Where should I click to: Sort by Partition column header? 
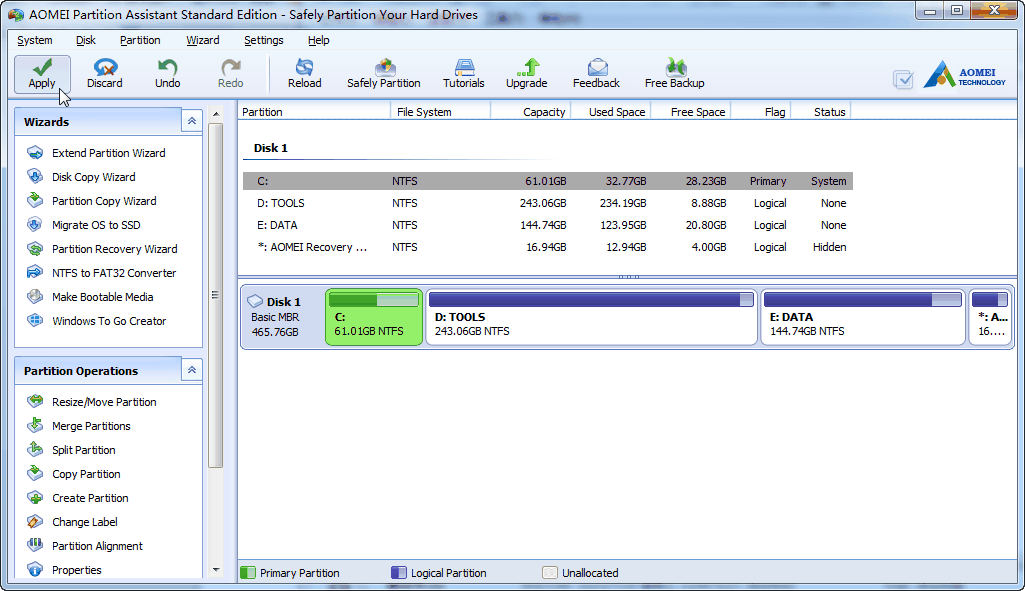[314, 112]
